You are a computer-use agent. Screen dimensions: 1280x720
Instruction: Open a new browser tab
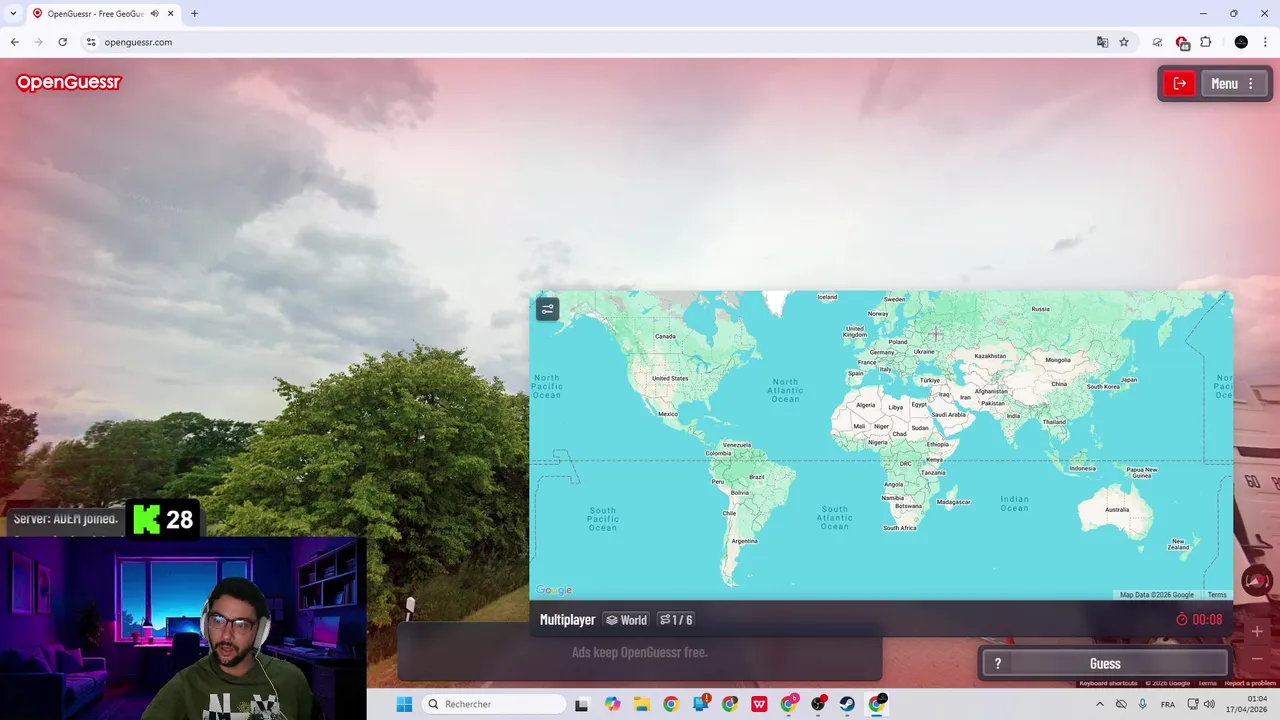[x=194, y=13]
